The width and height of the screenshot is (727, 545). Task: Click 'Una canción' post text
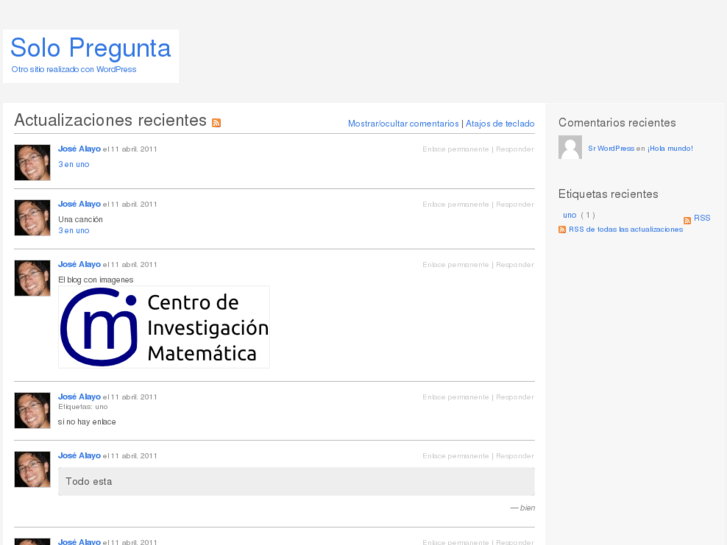[80, 219]
